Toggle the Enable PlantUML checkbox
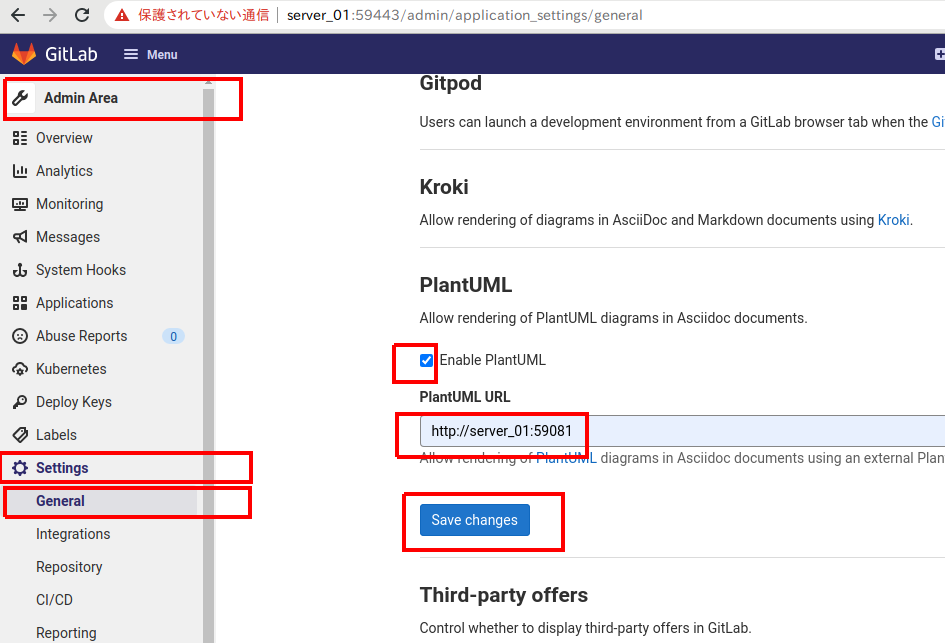This screenshot has height=643, width=945. coord(426,360)
